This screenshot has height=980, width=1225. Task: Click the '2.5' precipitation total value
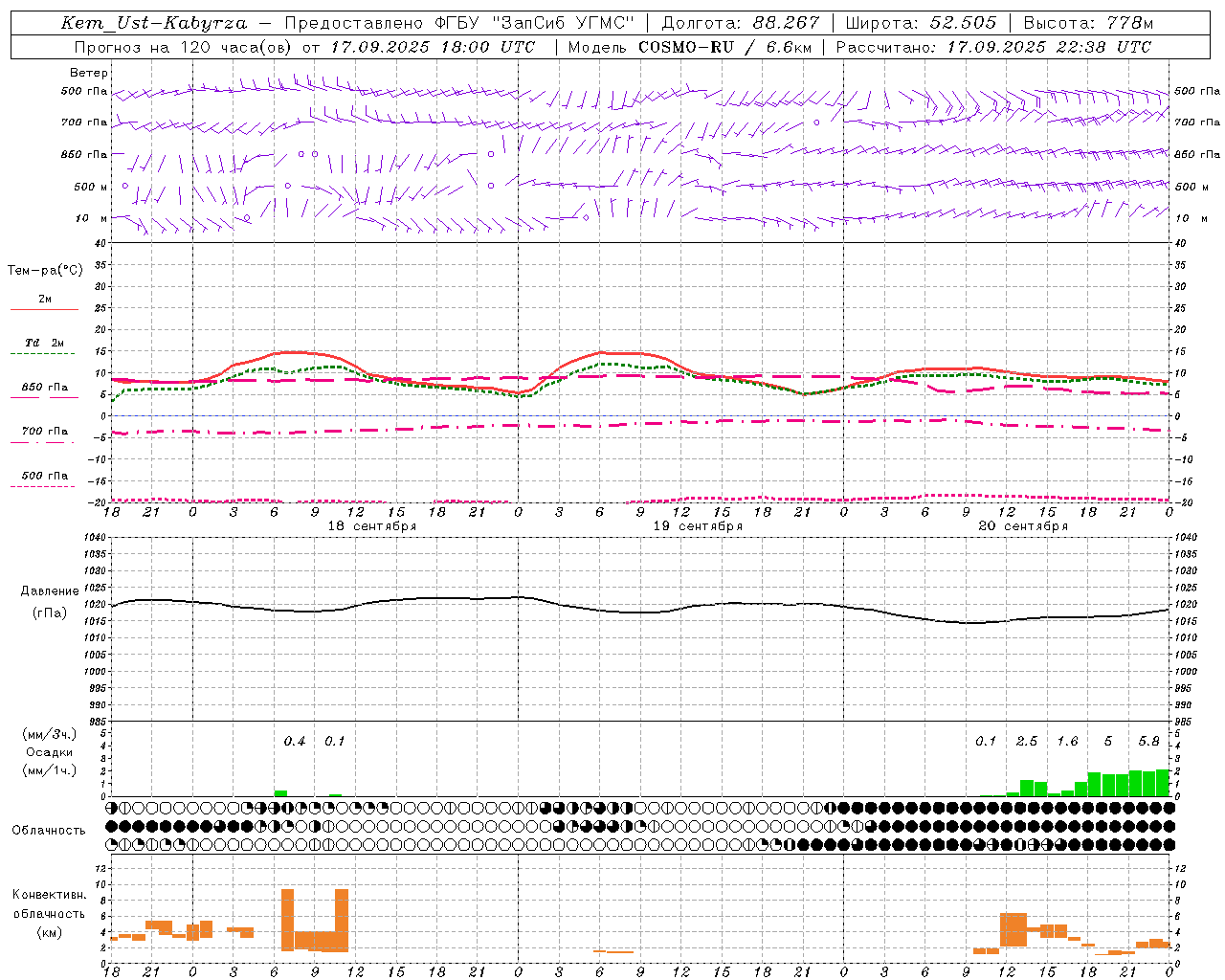[x=1027, y=742]
